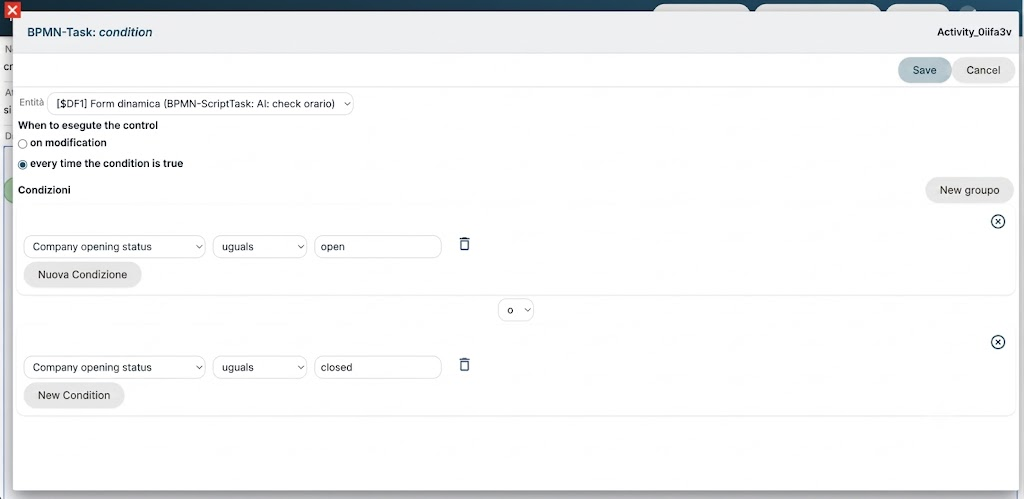Select the 'on modification' radio option
This screenshot has height=499, width=1024.
[x=23, y=144]
